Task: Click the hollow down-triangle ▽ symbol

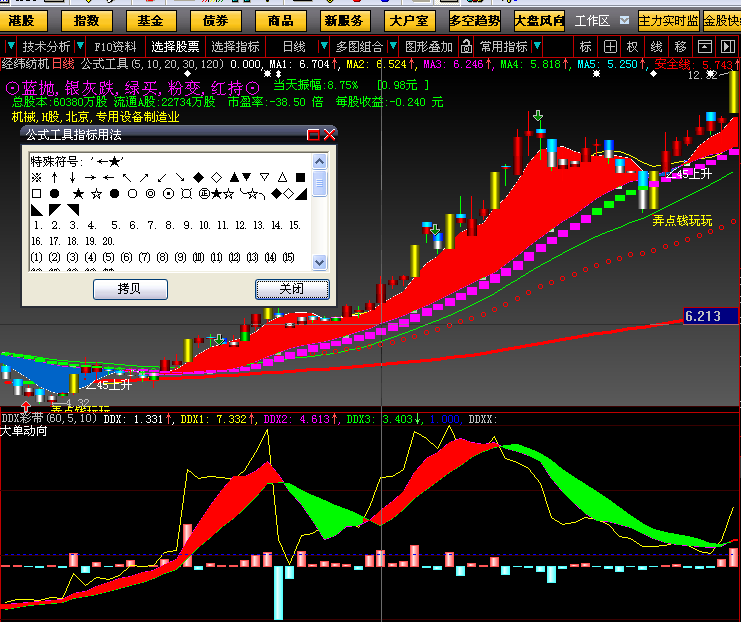Action: coord(264,177)
